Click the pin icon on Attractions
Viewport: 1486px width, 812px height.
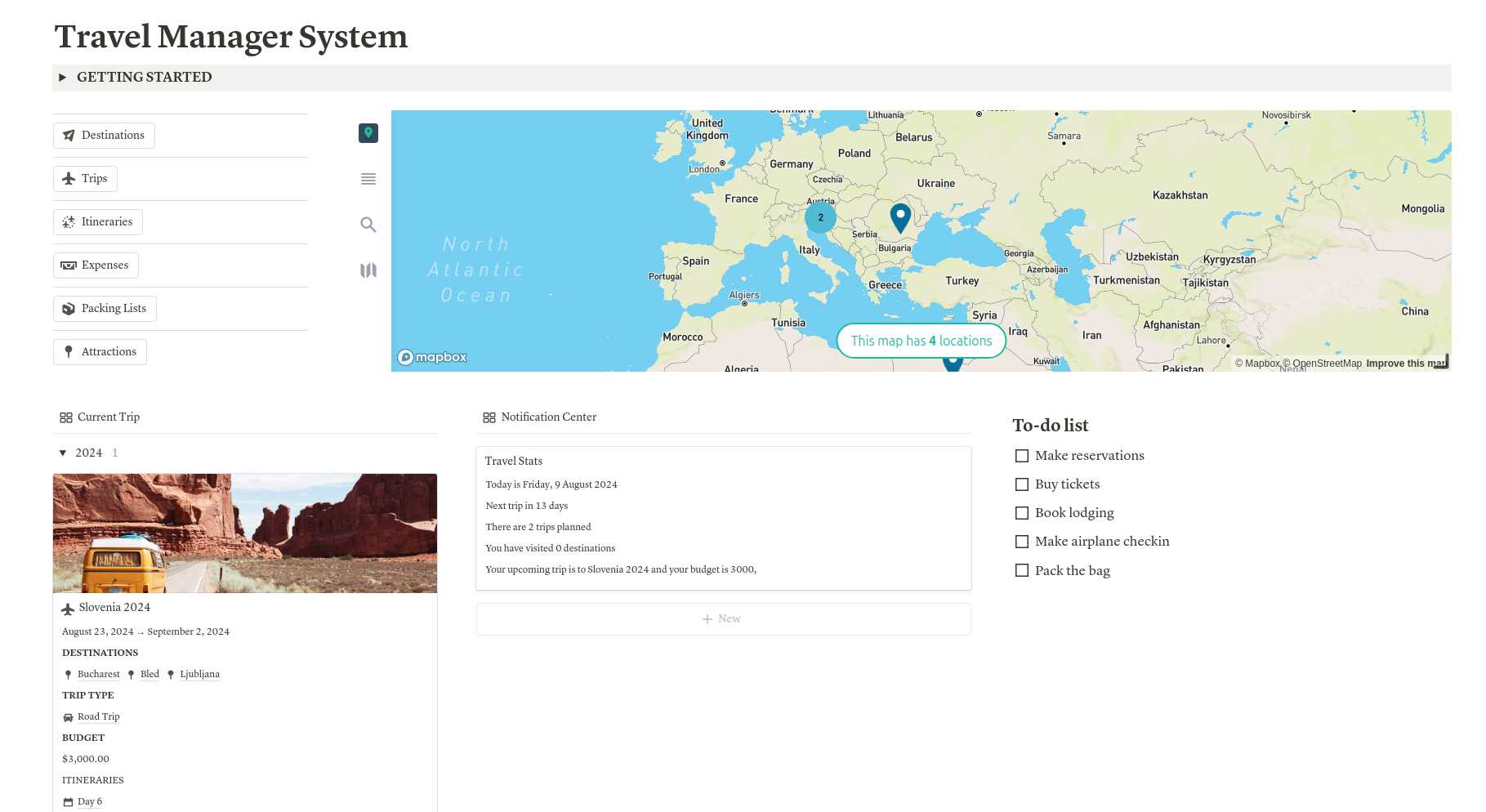tap(69, 352)
